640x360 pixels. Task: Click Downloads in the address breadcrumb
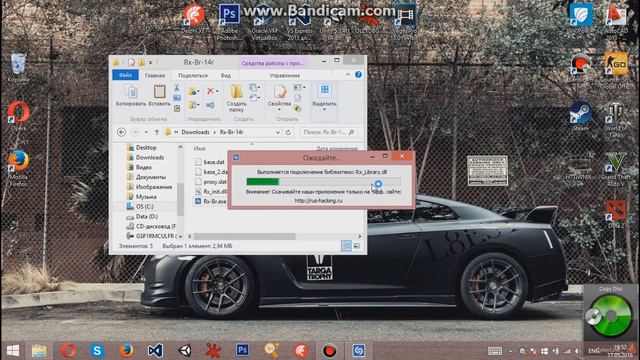[195, 132]
